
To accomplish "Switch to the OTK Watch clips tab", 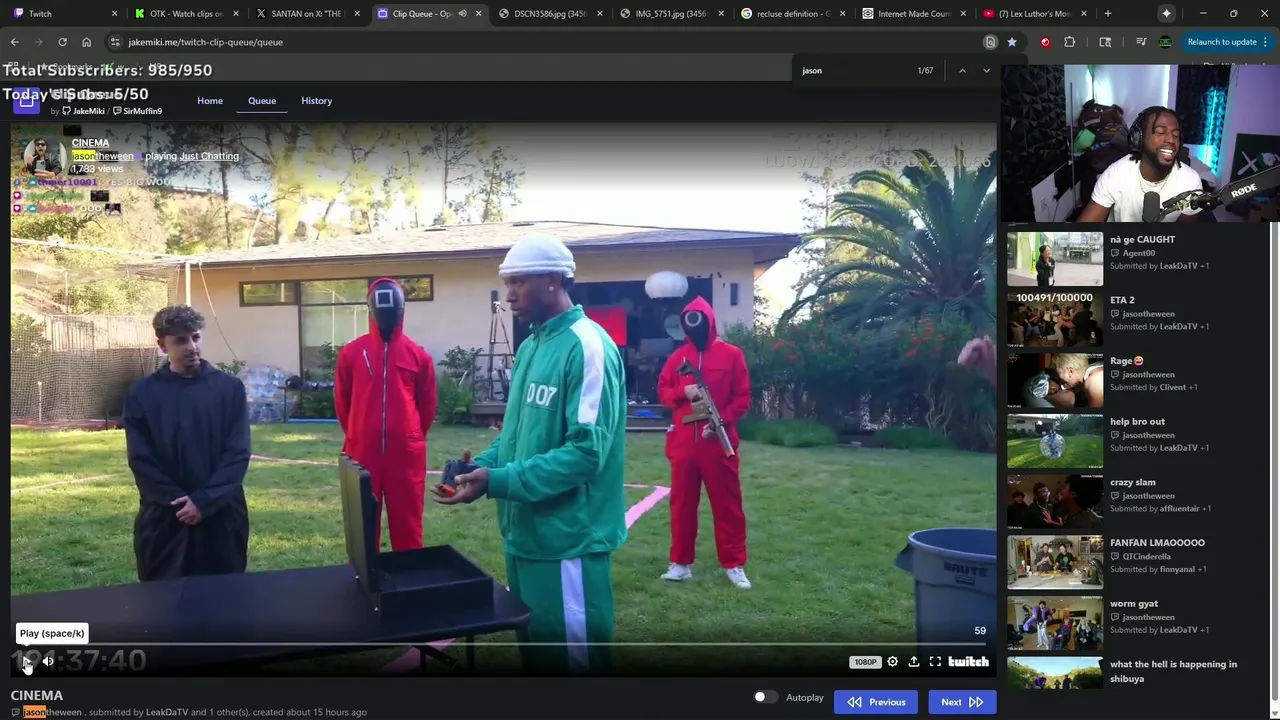I will [186, 14].
